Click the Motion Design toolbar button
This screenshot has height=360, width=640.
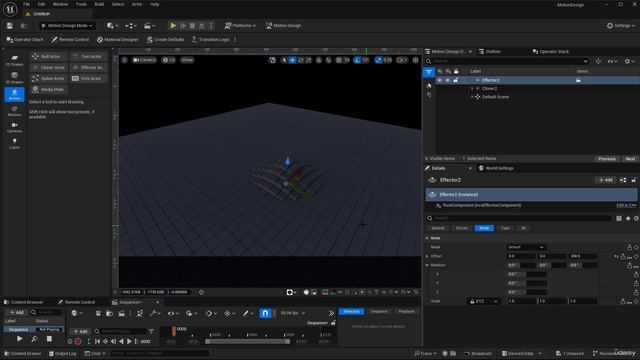click(x=284, y=26)
